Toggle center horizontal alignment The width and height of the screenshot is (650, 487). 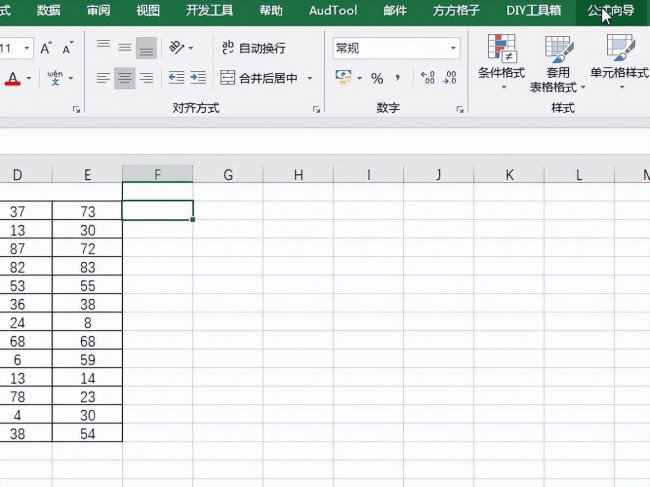pyautogui.click(x=125, y=78)
